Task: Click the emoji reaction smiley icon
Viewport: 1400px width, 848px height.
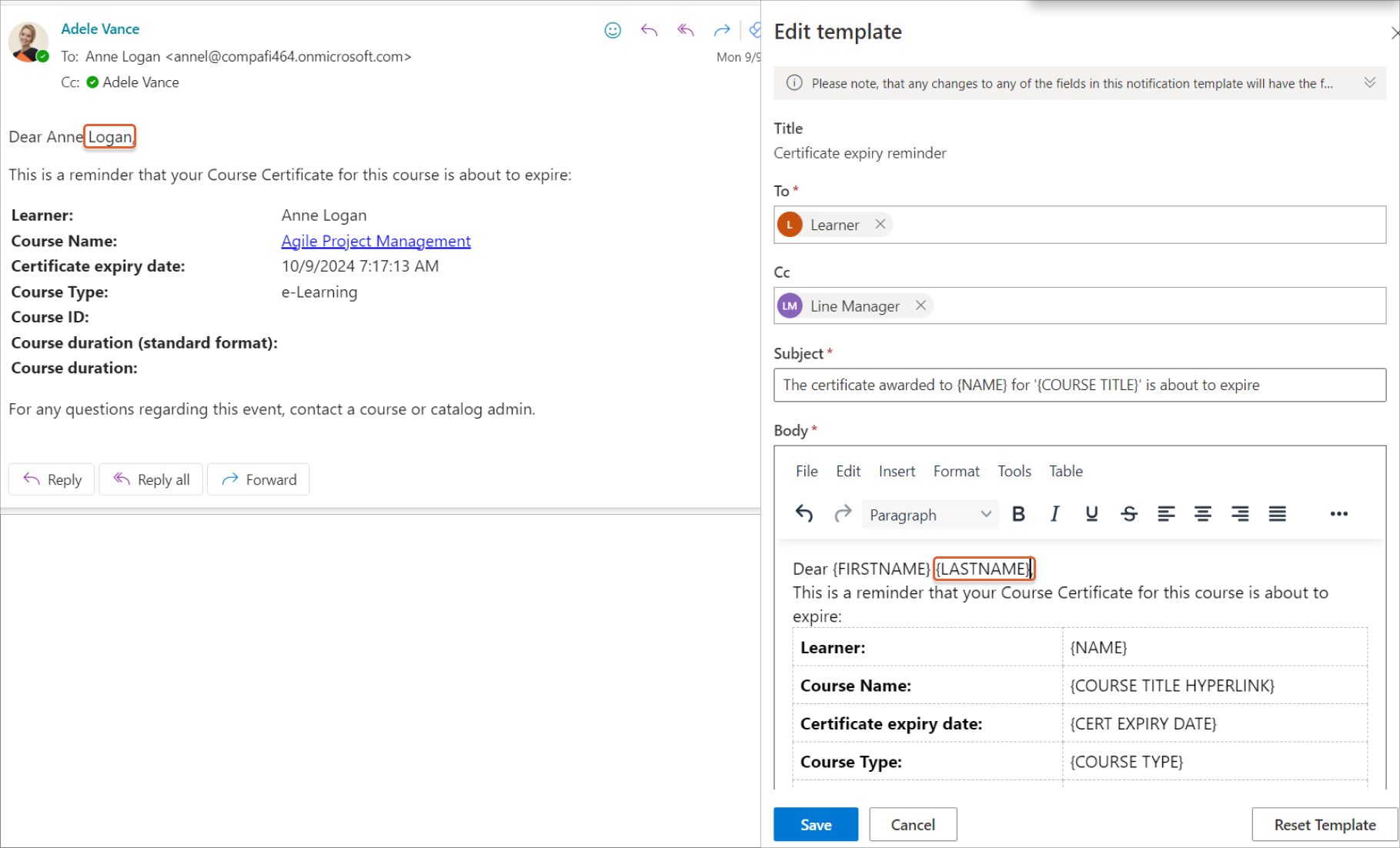Action: coord(613,30)
